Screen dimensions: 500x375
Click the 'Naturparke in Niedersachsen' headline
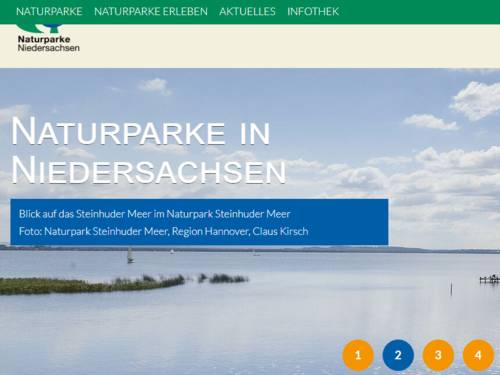(x=148, y=150)
